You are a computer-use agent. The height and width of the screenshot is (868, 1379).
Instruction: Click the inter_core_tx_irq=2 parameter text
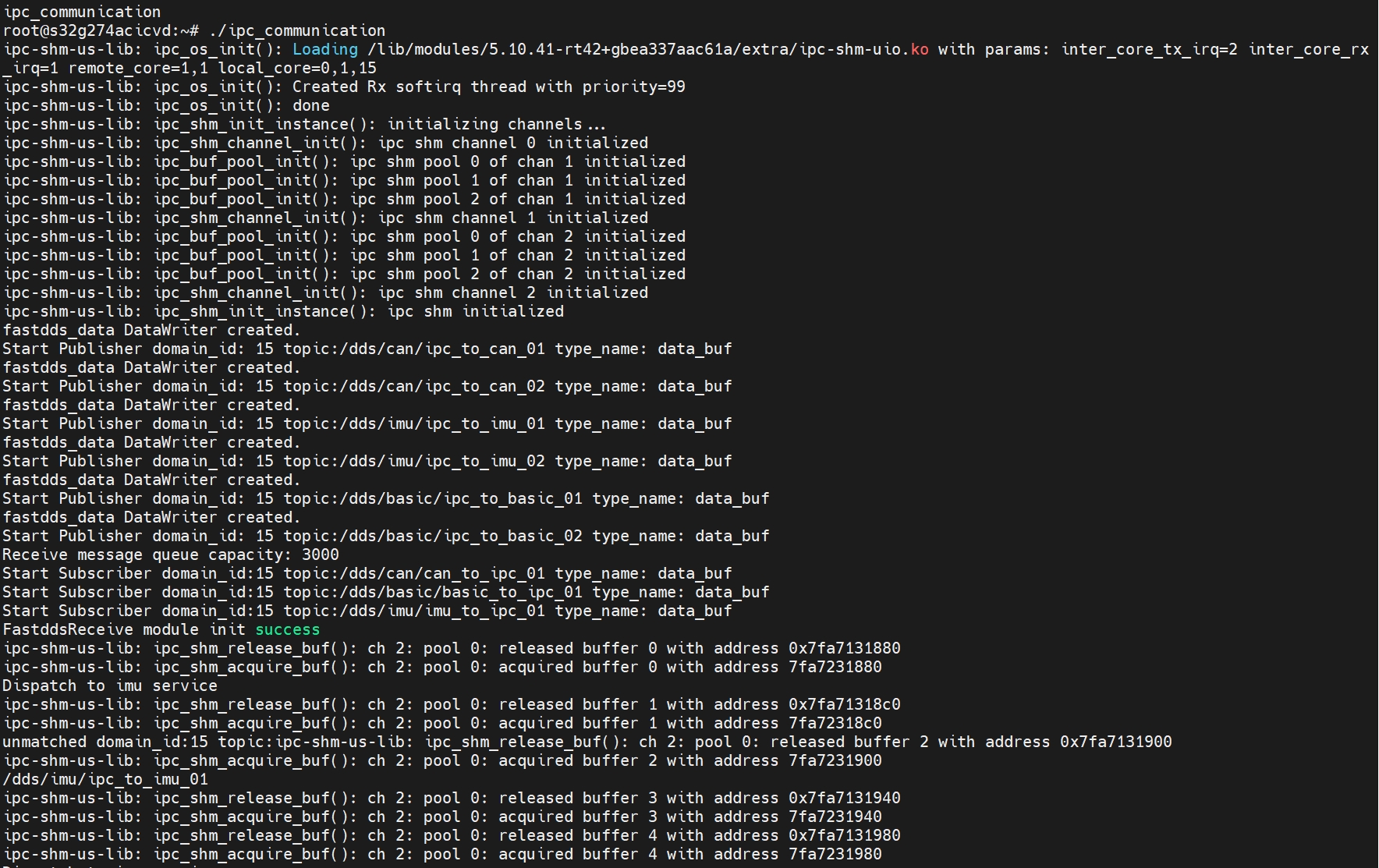[1149, 50]
